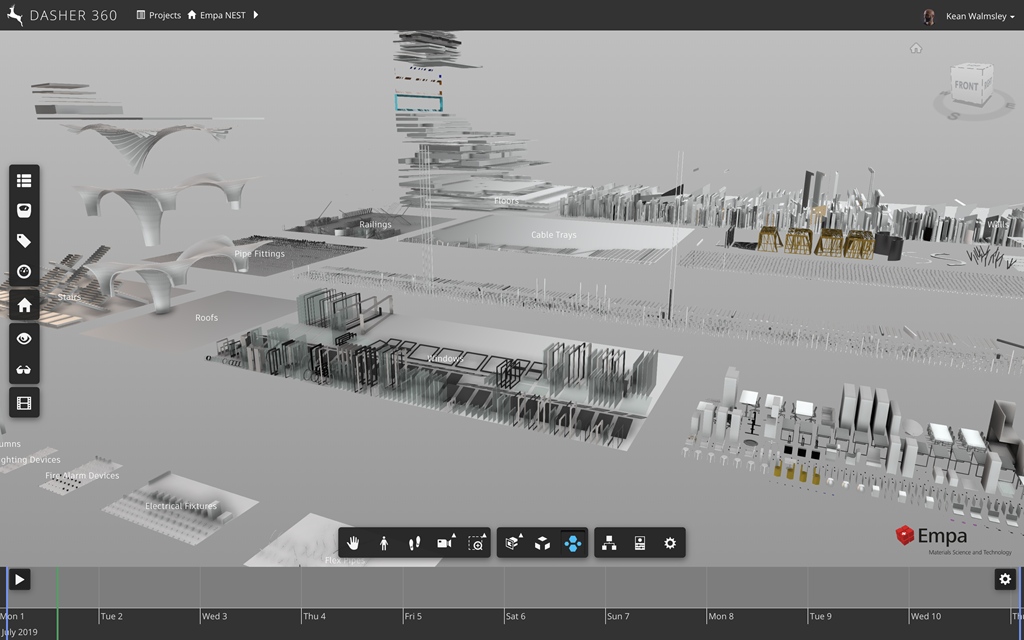Viewport: 1024px width, 640px height.
Task: Click the gauge dial icon in sidebar
Action: click(24, 271)
